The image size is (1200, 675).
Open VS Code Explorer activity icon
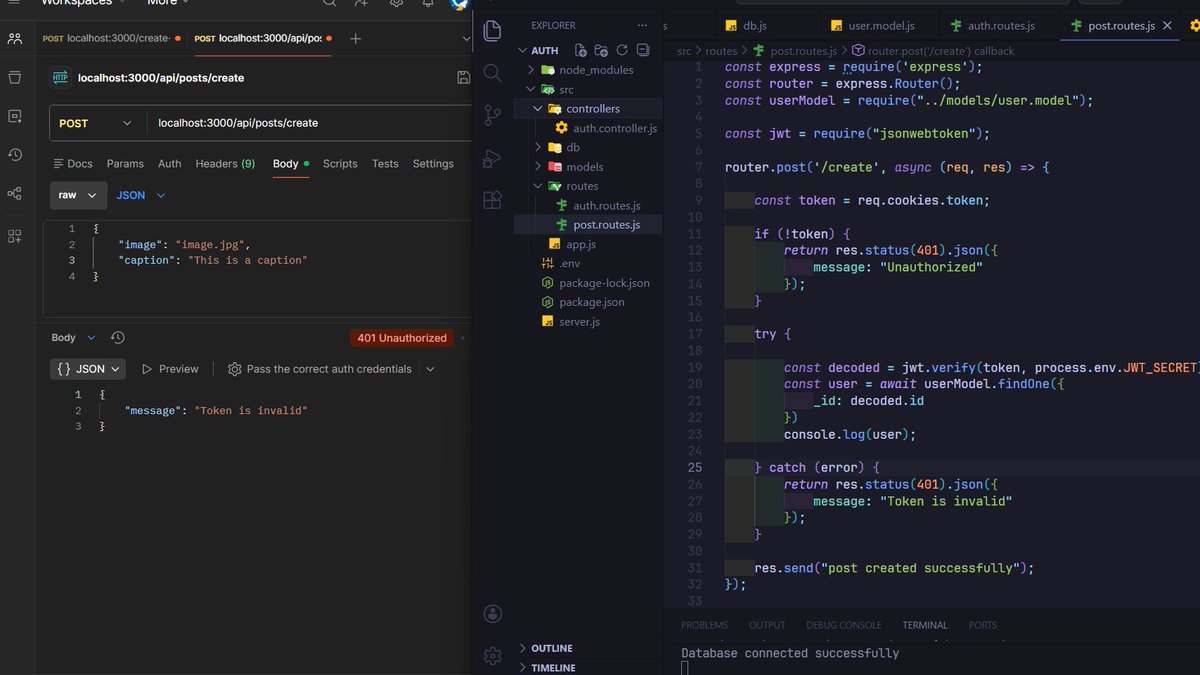click(492, 30)
